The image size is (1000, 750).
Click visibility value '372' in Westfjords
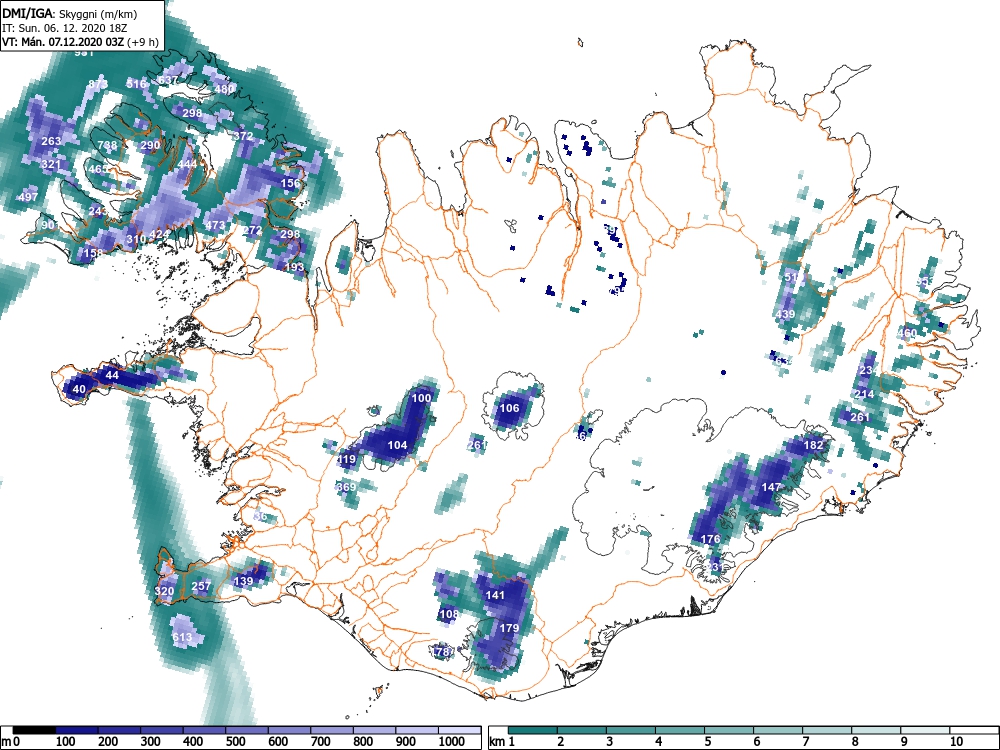pyautogui.click(x=243, y=136)
